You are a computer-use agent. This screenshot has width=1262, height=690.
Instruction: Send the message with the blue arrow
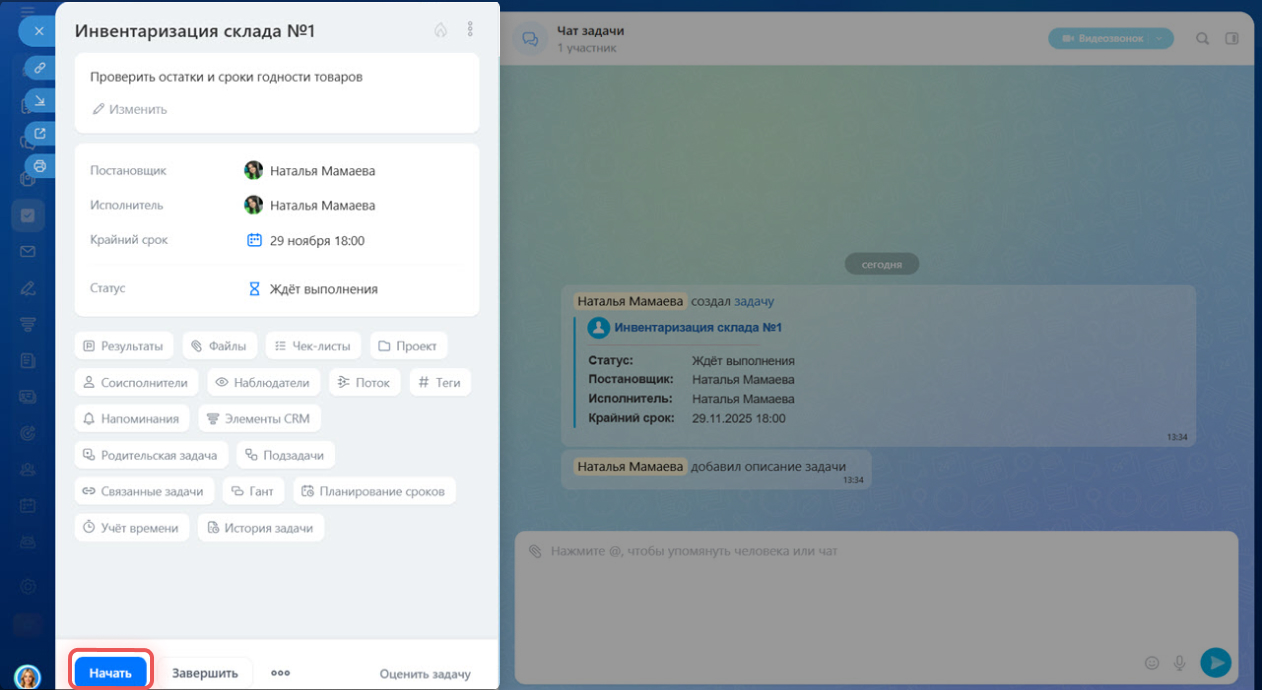click(x=1215, y=662)
